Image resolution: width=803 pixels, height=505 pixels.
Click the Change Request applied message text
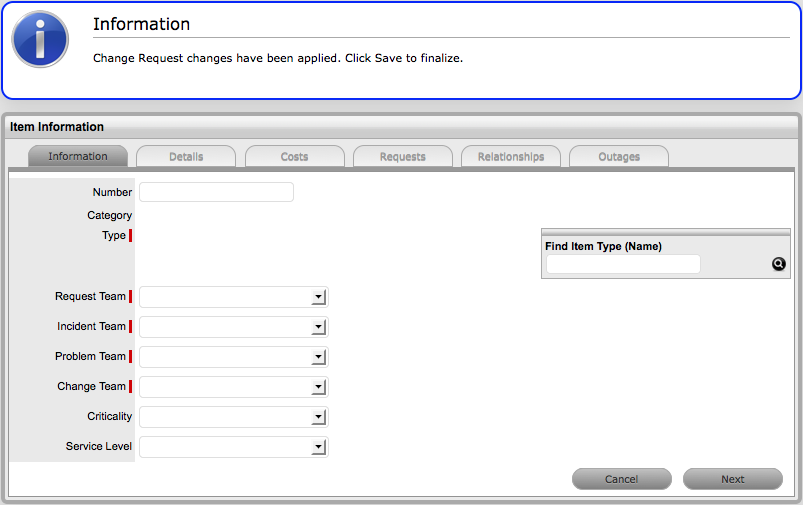pos(278,58)
